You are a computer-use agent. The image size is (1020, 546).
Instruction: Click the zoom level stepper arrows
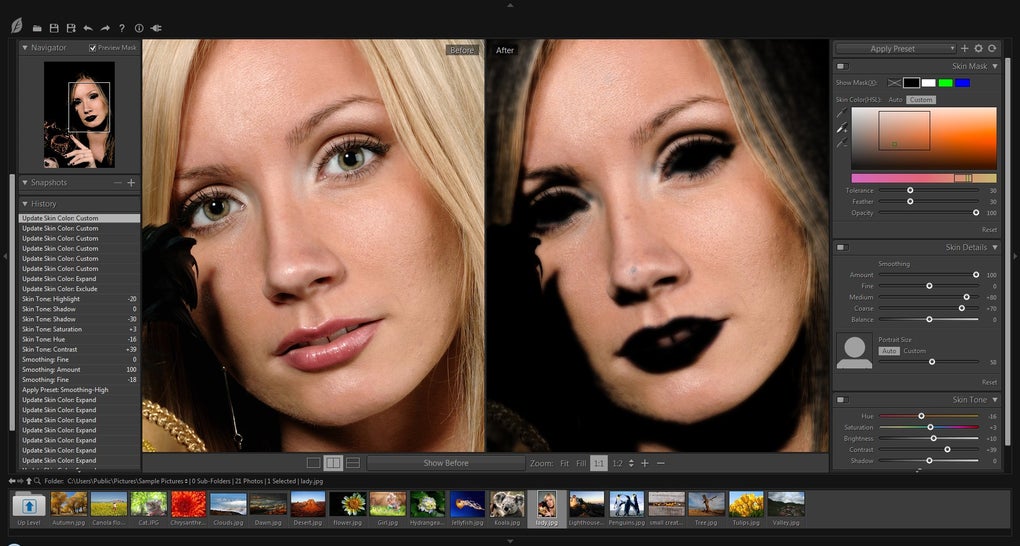coord(631,463)
